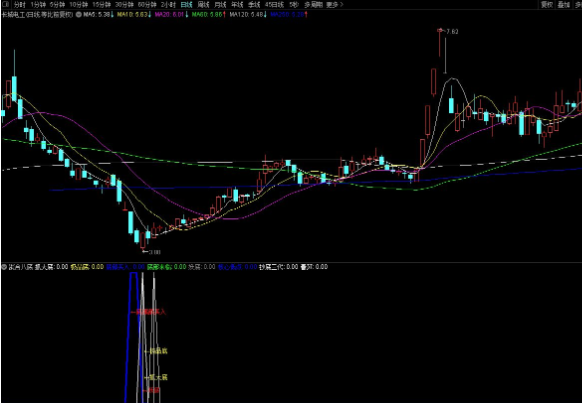
Task: Click the 3.88 low price arrow marker
Action: [x=151, y=252]
